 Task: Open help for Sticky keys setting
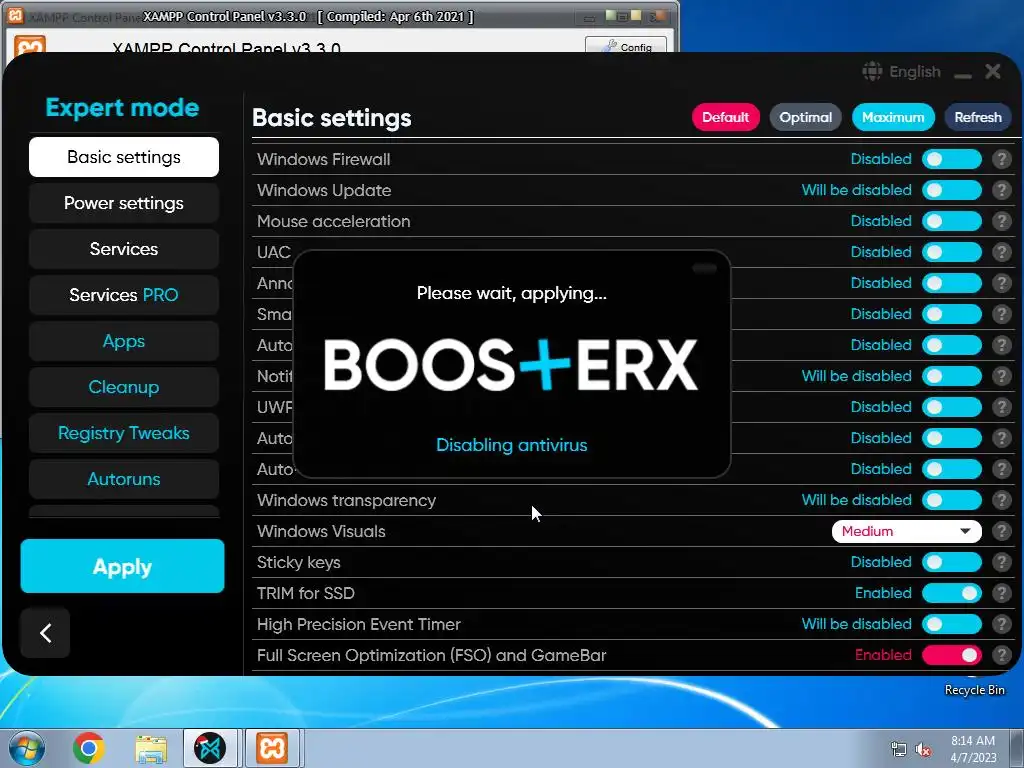point(1001,562)
